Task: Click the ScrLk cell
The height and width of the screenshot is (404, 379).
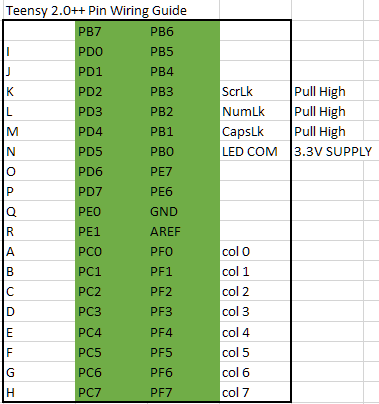Action: [255, 91]
